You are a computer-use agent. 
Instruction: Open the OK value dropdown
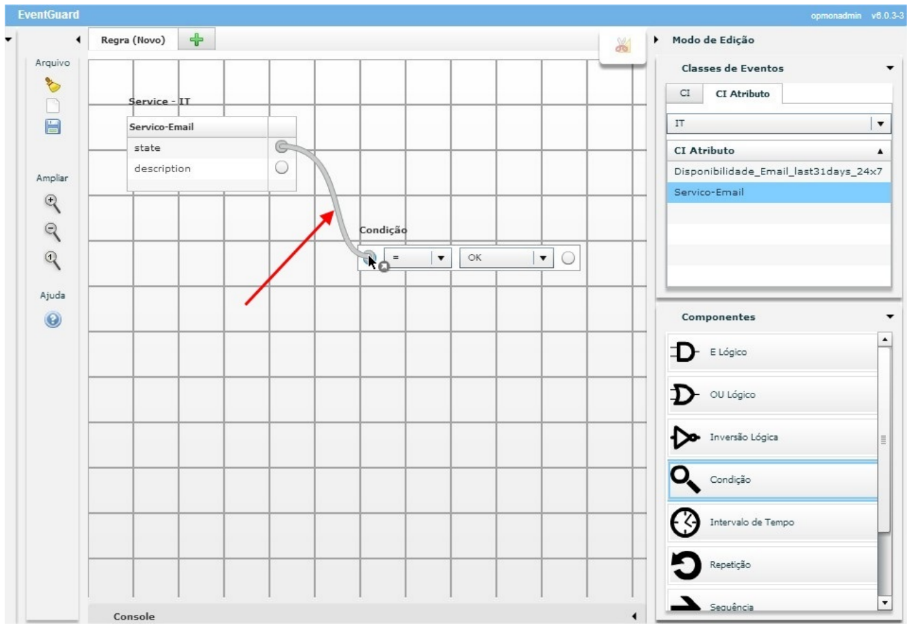tap(543, 258)
